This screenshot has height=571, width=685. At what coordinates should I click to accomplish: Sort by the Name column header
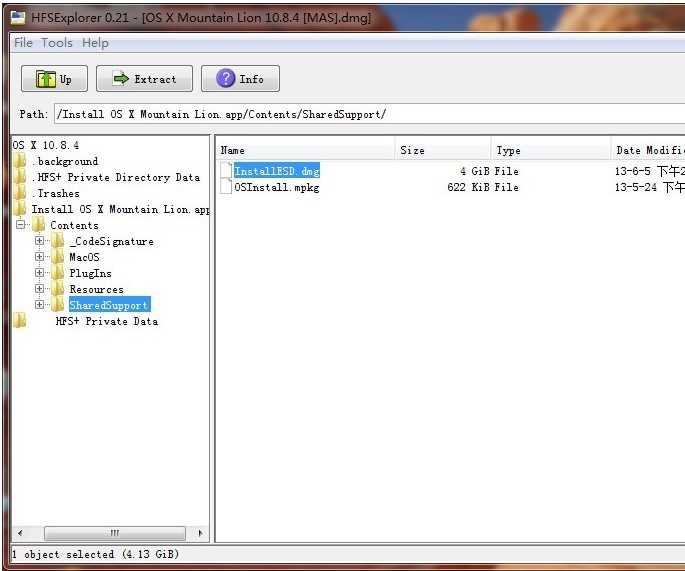pos(306,150)
